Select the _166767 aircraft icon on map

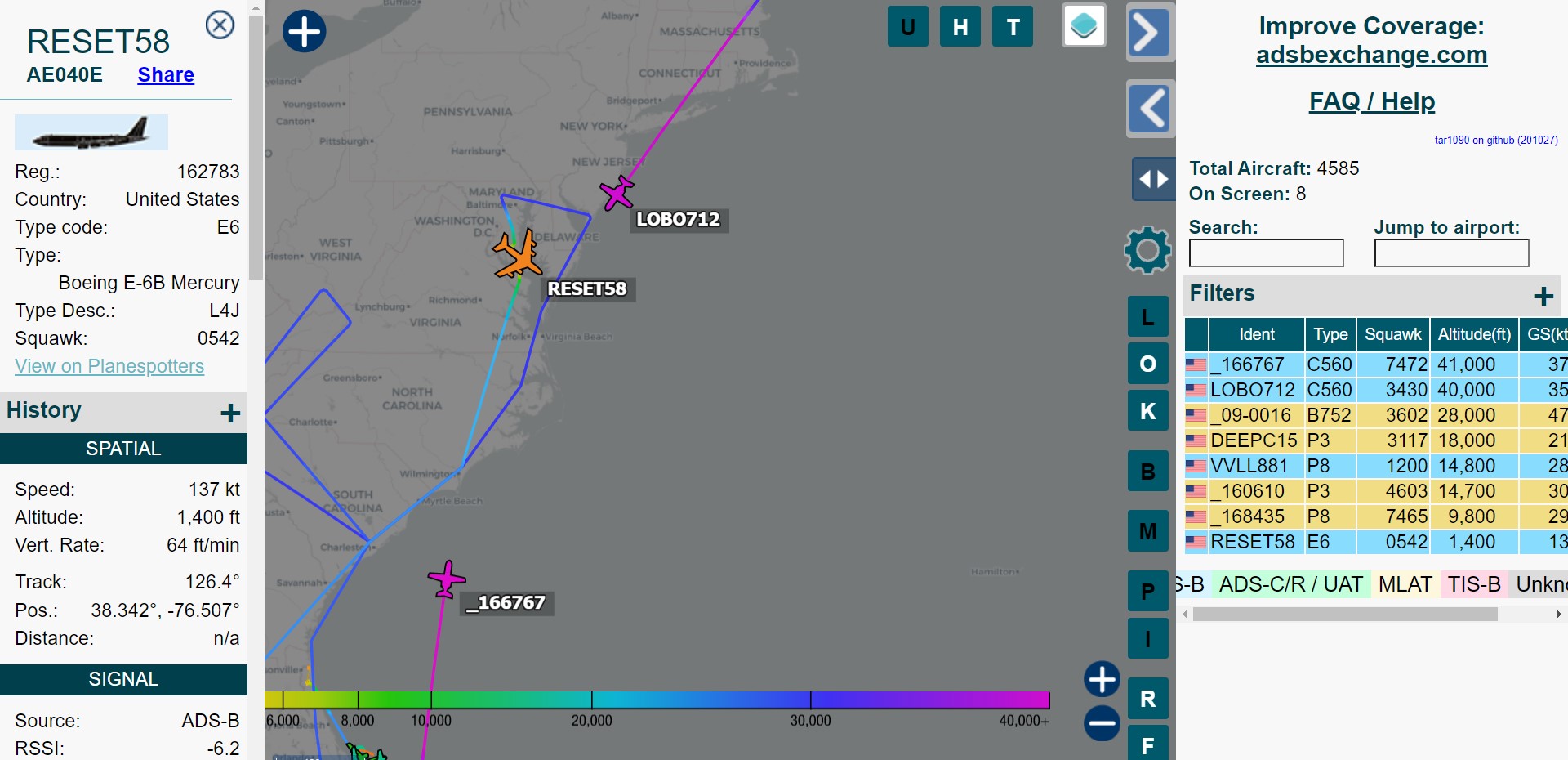coord(446,579)
